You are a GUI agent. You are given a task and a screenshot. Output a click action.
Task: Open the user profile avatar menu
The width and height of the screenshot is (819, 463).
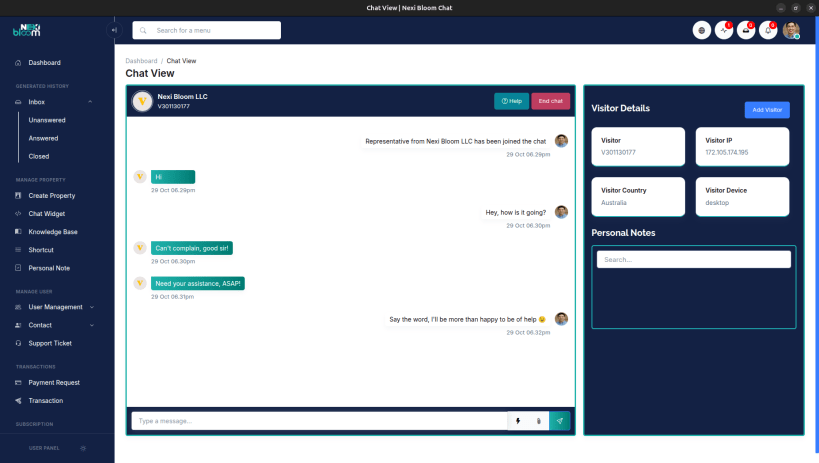791,30
